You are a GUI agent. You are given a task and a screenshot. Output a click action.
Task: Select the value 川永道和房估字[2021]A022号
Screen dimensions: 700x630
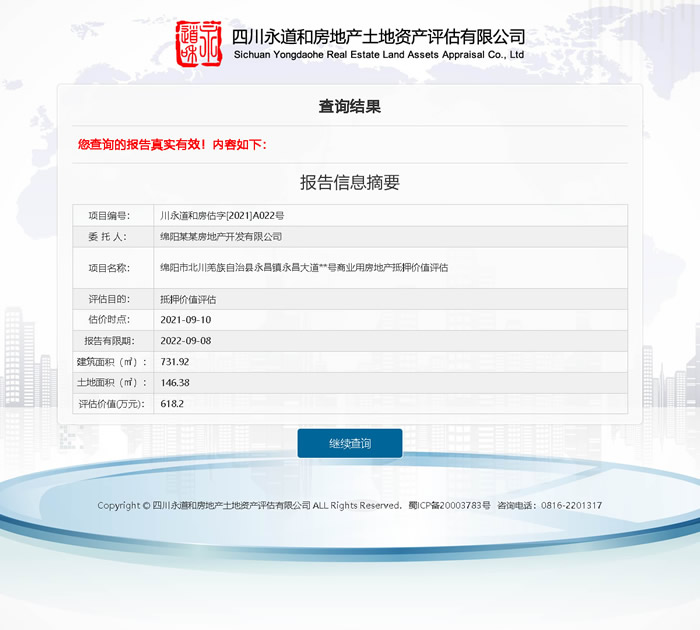click(x=222, y=216)
